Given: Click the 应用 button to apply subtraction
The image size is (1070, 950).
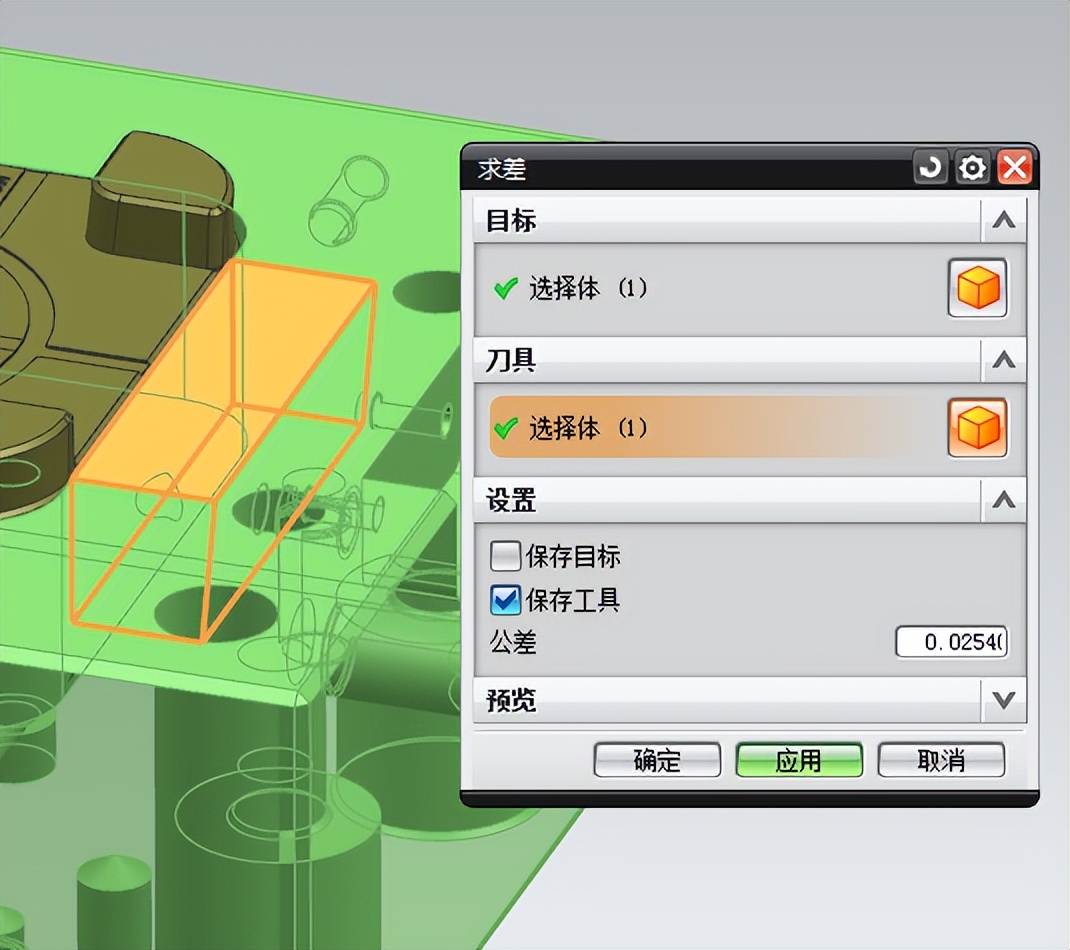Looking at the screenshot, I should 799,760.
